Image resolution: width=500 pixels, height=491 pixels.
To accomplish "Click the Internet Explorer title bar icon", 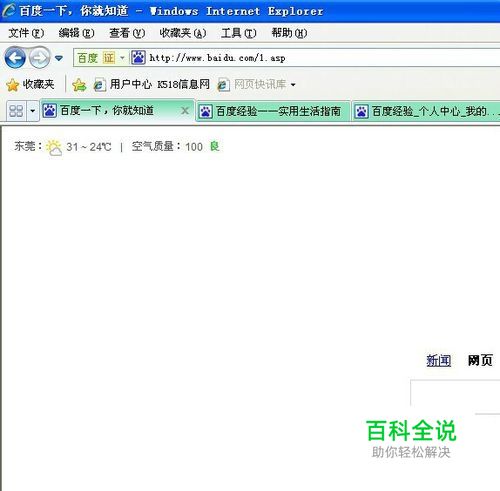I will [9, 11].
